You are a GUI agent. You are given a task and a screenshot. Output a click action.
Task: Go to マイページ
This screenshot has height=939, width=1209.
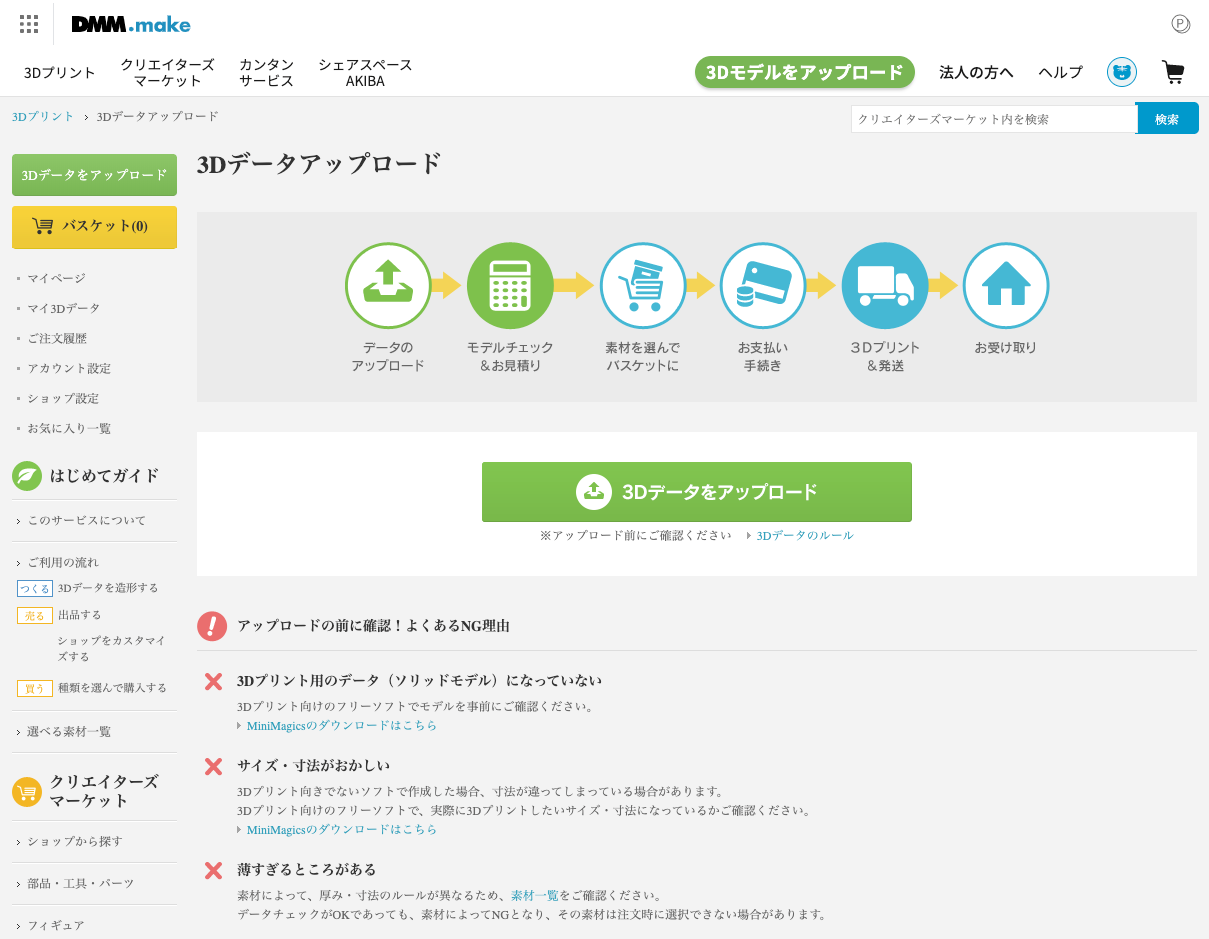[57, 278]
